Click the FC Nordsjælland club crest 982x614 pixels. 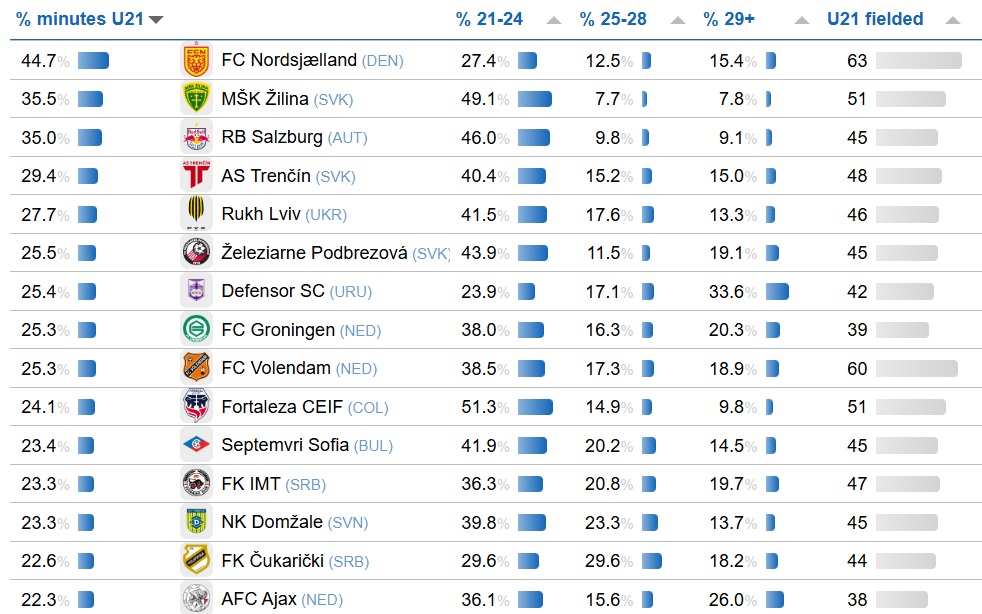[196, 60]
